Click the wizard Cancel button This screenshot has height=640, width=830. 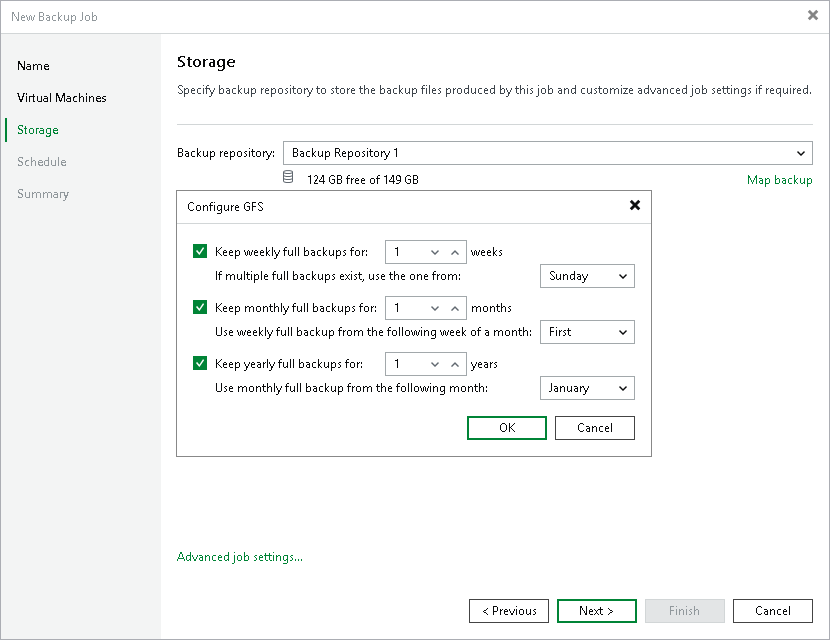[772, 611]
